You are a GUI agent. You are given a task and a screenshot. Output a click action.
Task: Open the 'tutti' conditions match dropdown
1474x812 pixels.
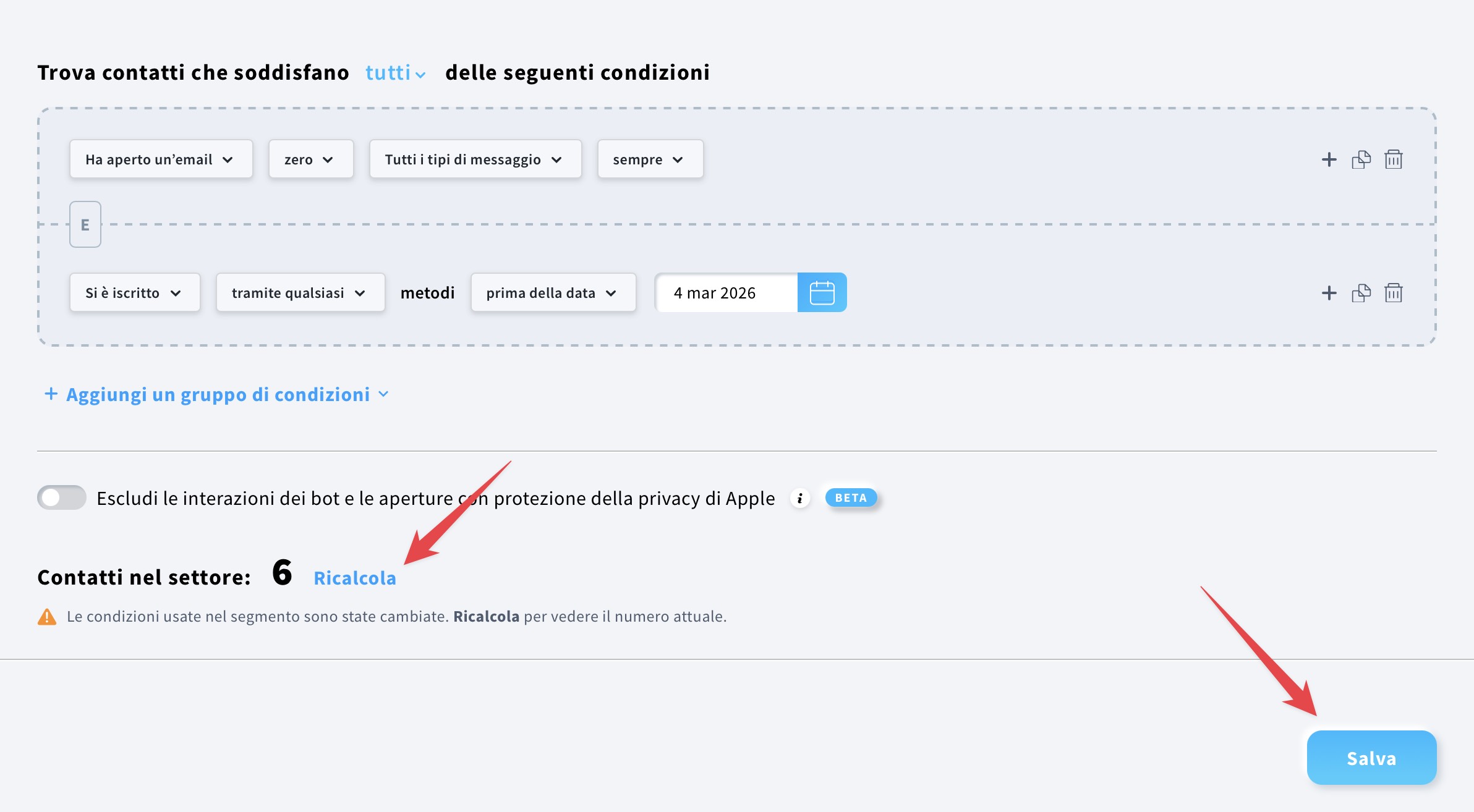pyautogui.click(x=393, y=73)
